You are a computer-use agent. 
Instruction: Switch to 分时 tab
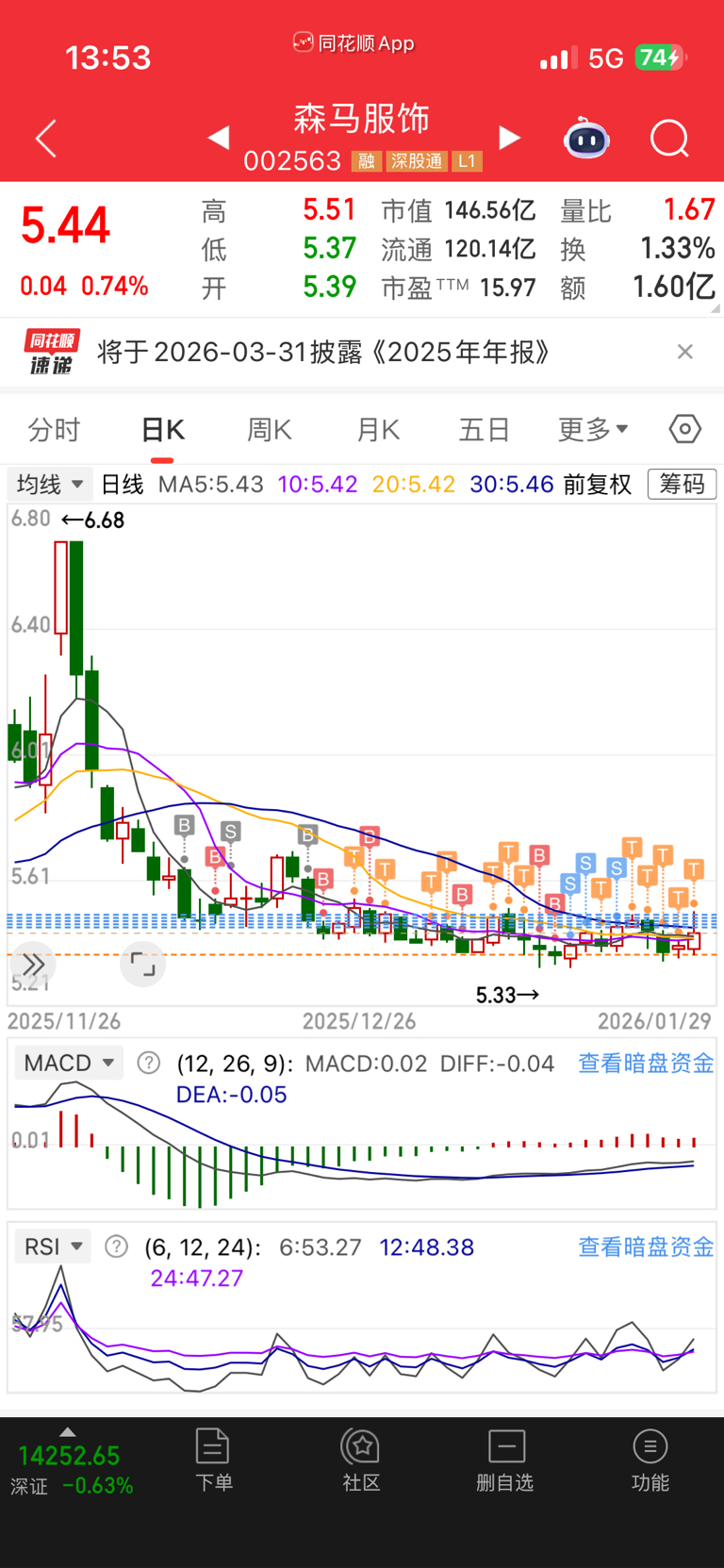54,430
